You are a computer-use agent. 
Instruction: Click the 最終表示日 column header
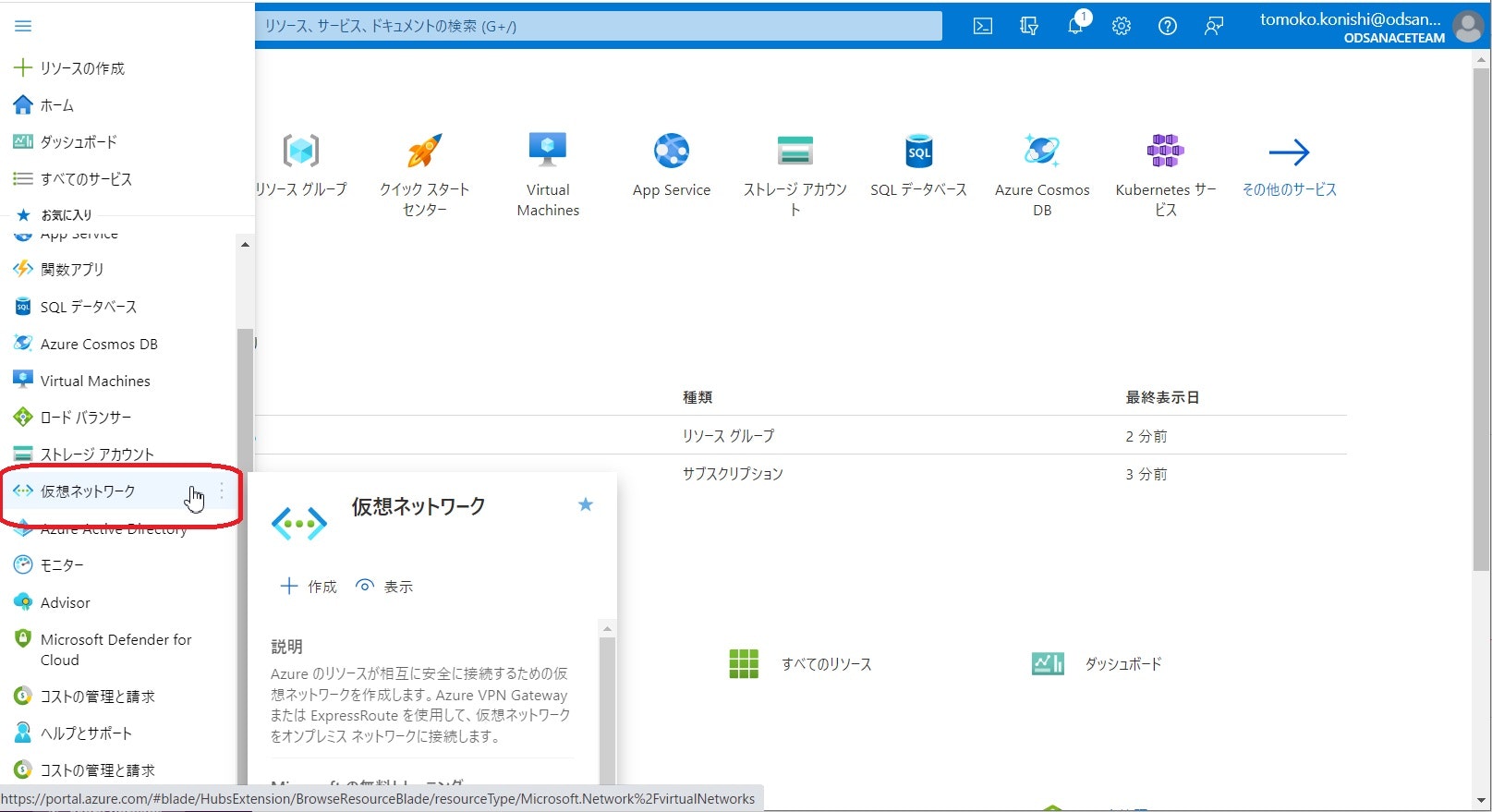point(1162,397)
